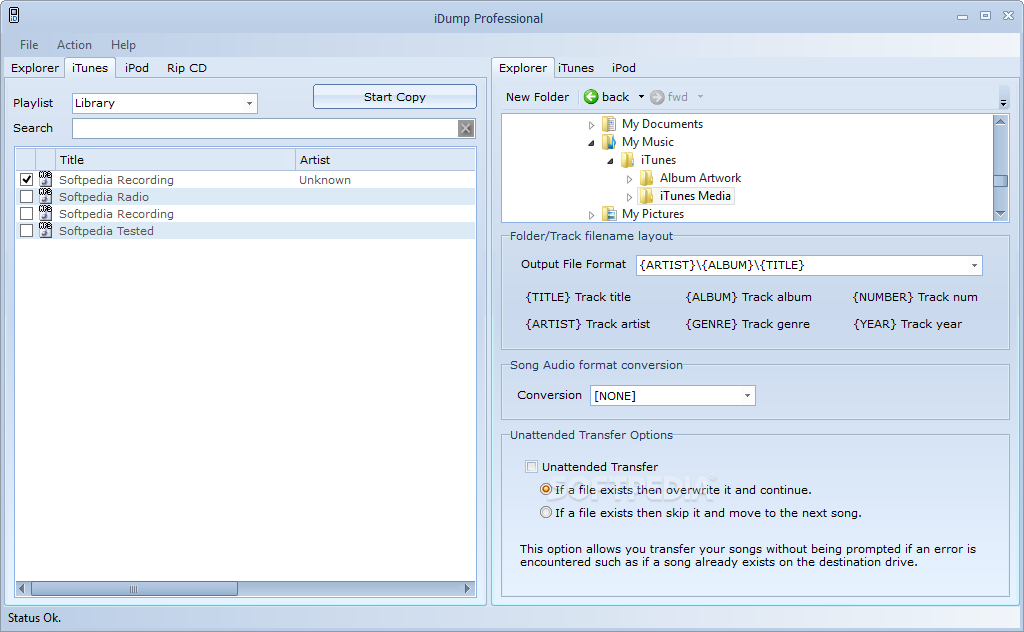1024x632 pixels.
Task: Sort tracks by Artist column header
Action: coord(385,160)
